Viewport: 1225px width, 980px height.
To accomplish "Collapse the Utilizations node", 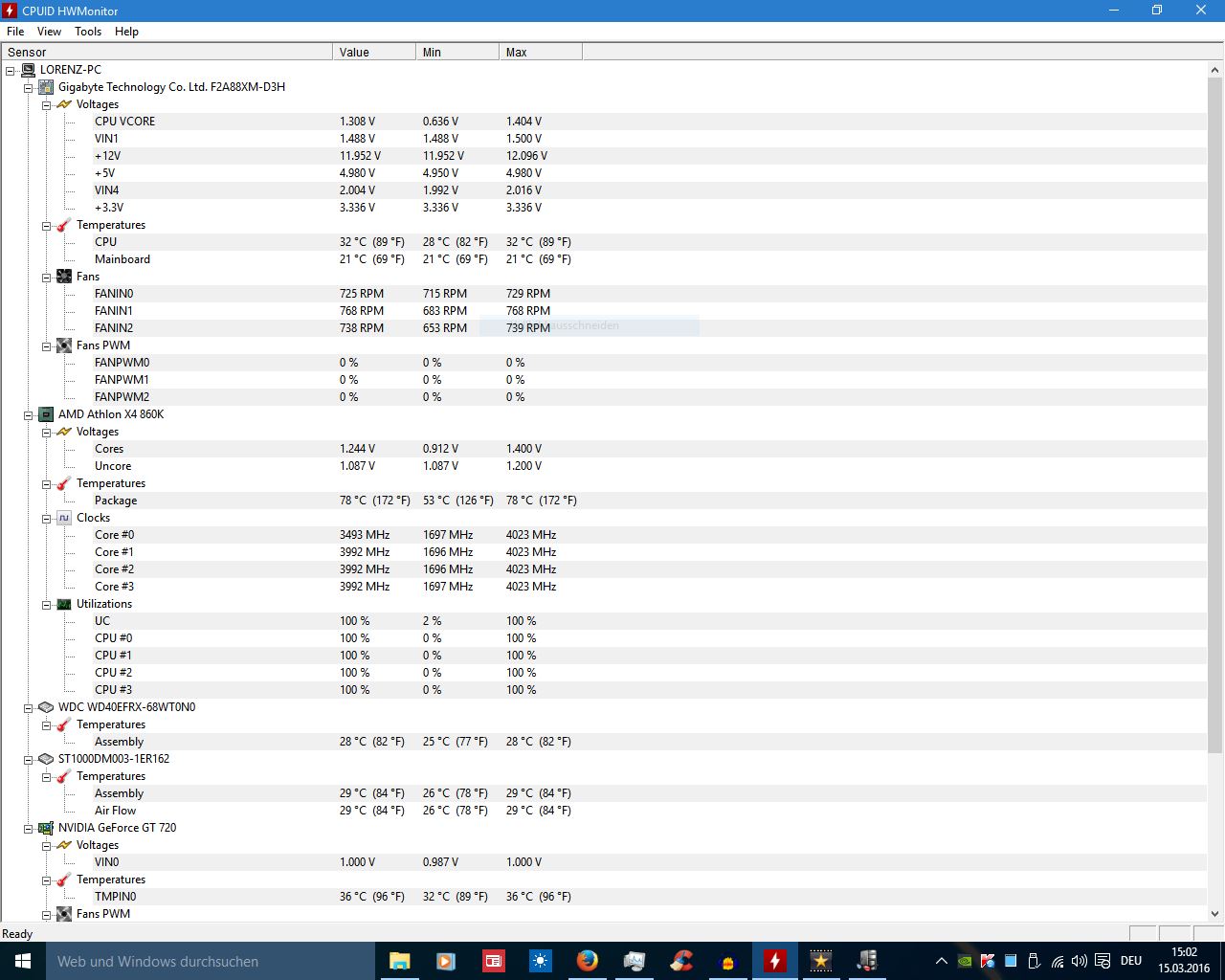I will pos(47,604).
